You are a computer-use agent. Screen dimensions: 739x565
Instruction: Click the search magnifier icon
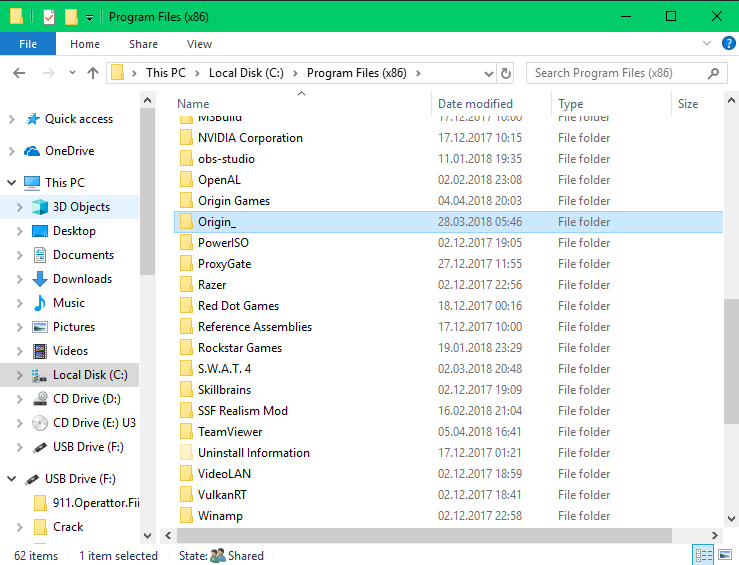[714, 73]
